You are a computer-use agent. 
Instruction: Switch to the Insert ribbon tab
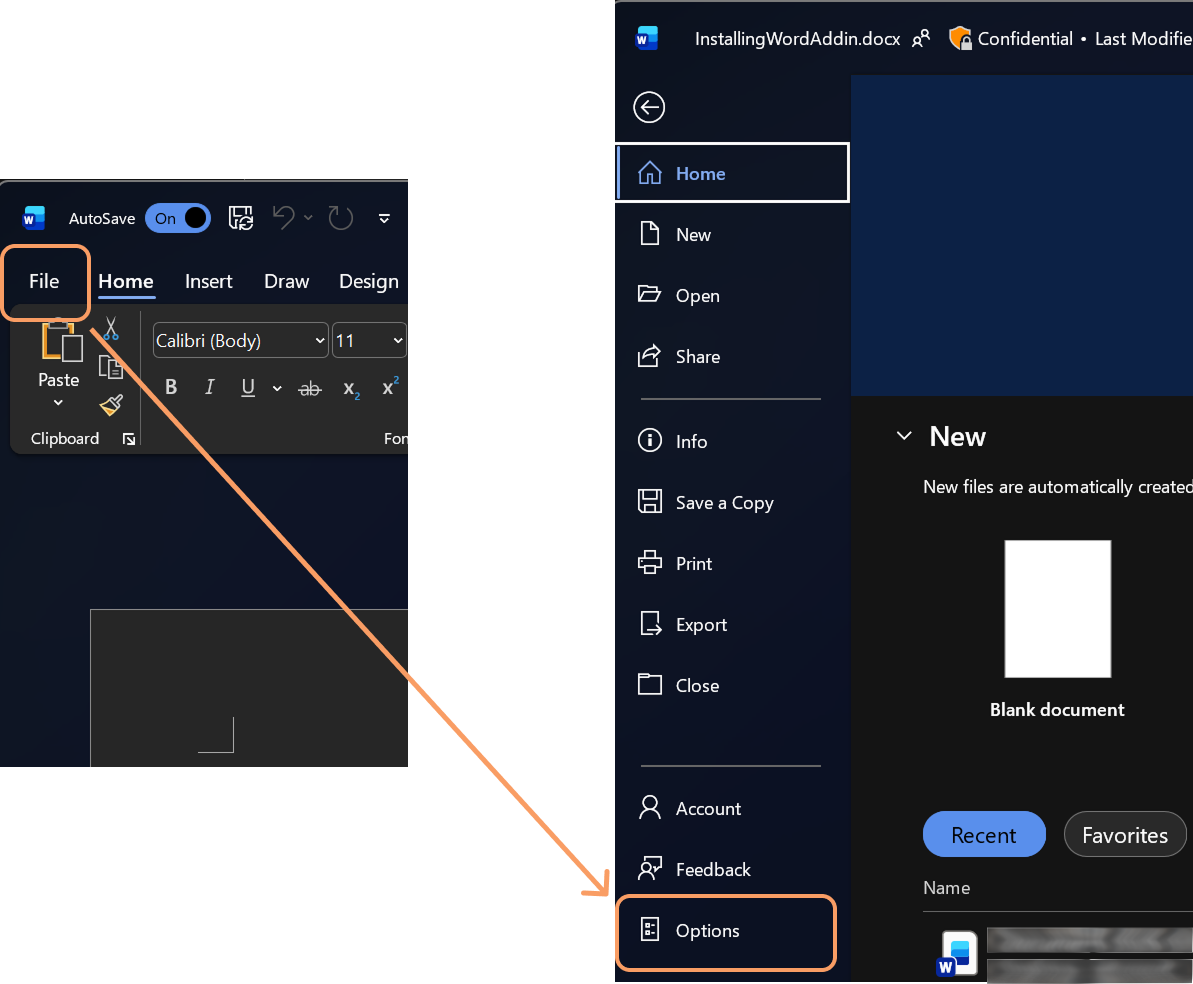click(x=208, y=281)
